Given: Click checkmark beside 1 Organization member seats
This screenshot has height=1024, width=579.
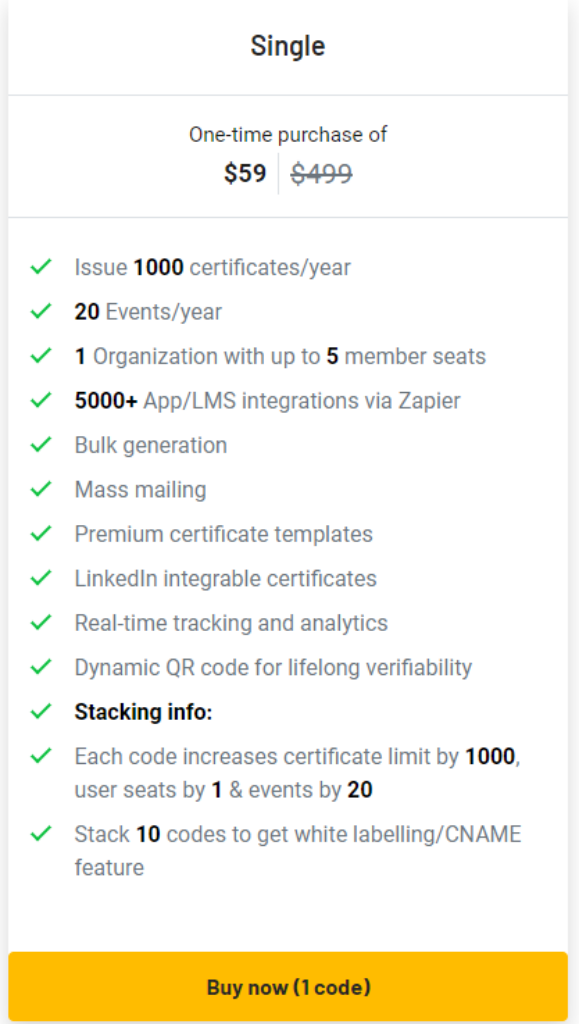Looking at the screenshot, I should 41,355.
